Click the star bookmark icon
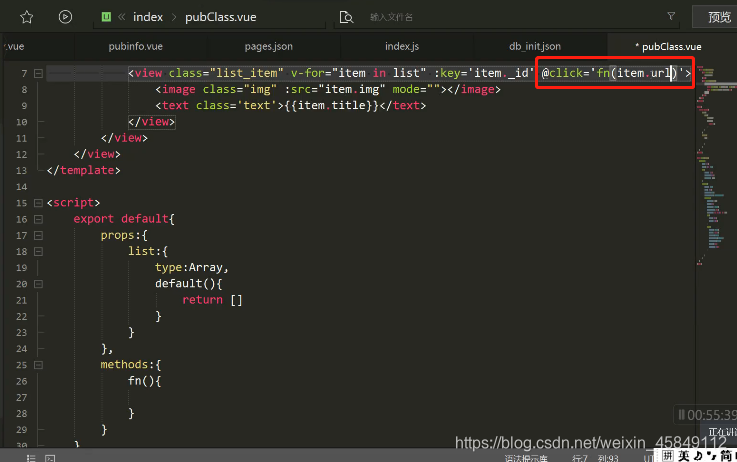 click(x=27, y=17)
